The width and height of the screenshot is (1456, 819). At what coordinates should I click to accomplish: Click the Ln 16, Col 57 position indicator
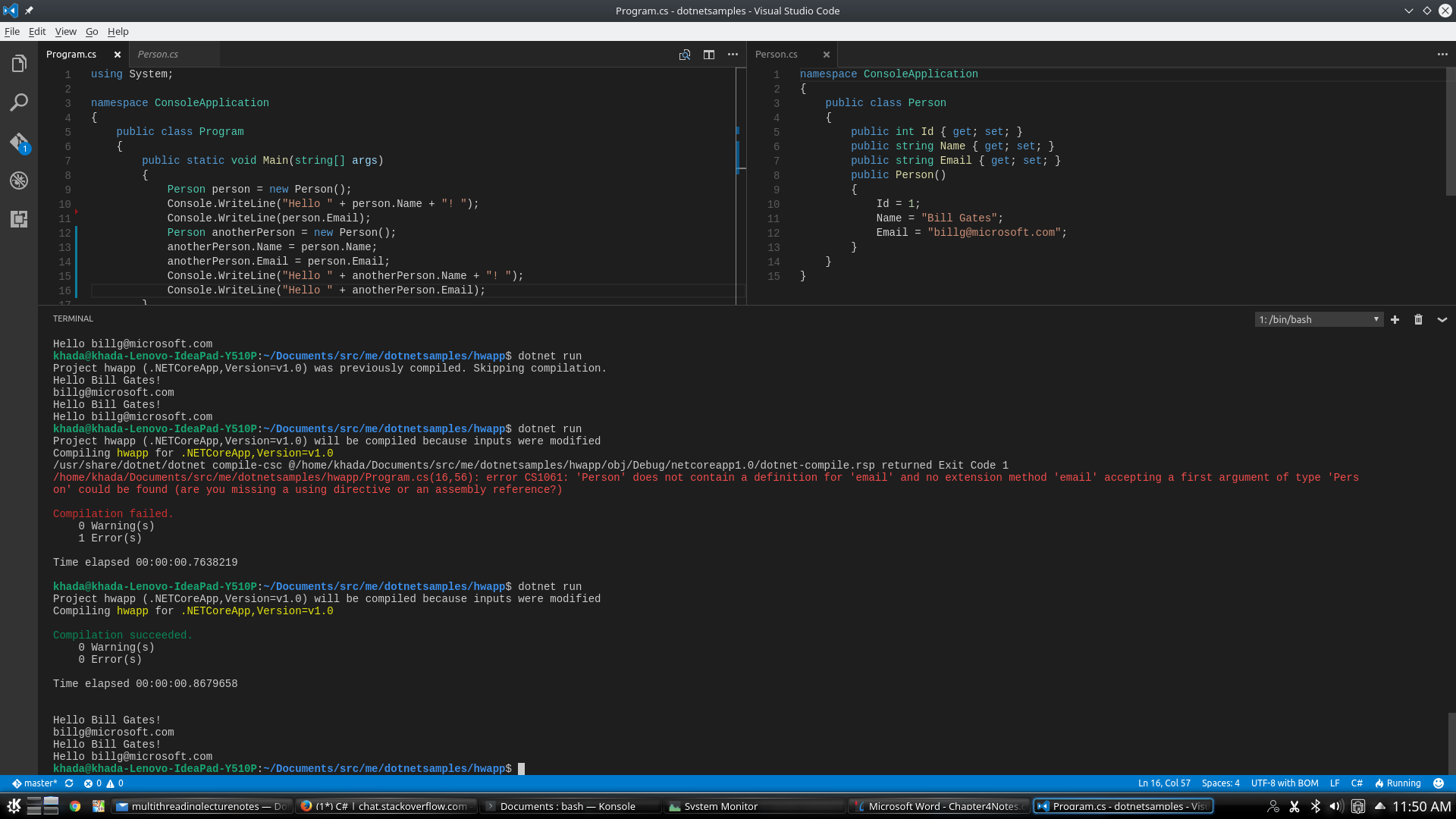click(1164, 783)
